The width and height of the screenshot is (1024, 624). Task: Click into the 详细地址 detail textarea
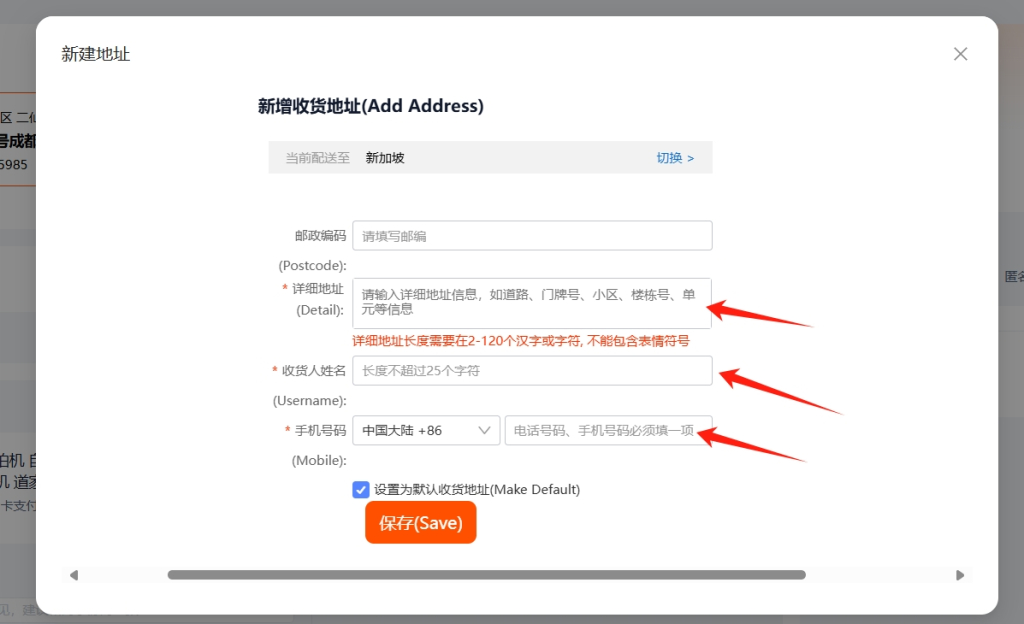[532, 303]
